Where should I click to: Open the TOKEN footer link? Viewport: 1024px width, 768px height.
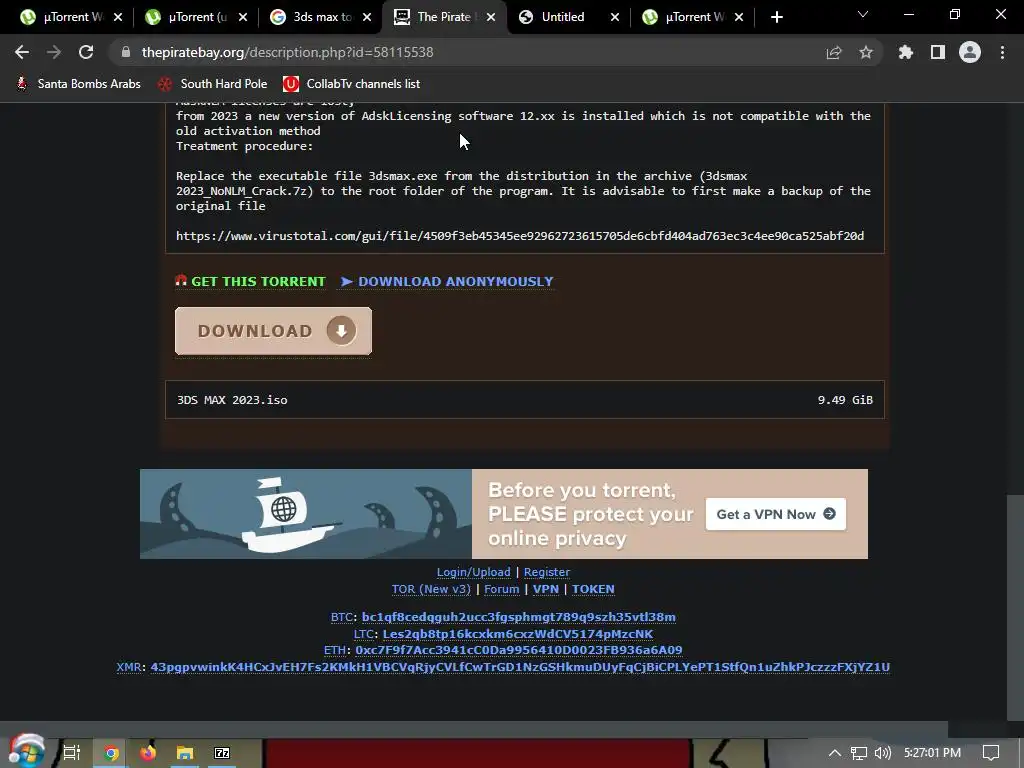point(593,589)
